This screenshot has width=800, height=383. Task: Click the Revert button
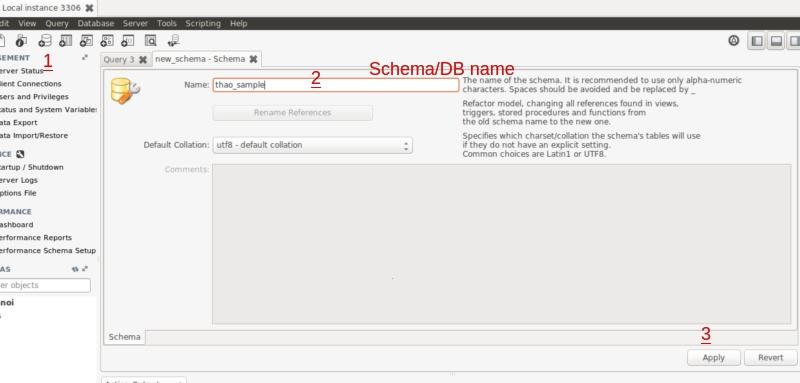770,358
